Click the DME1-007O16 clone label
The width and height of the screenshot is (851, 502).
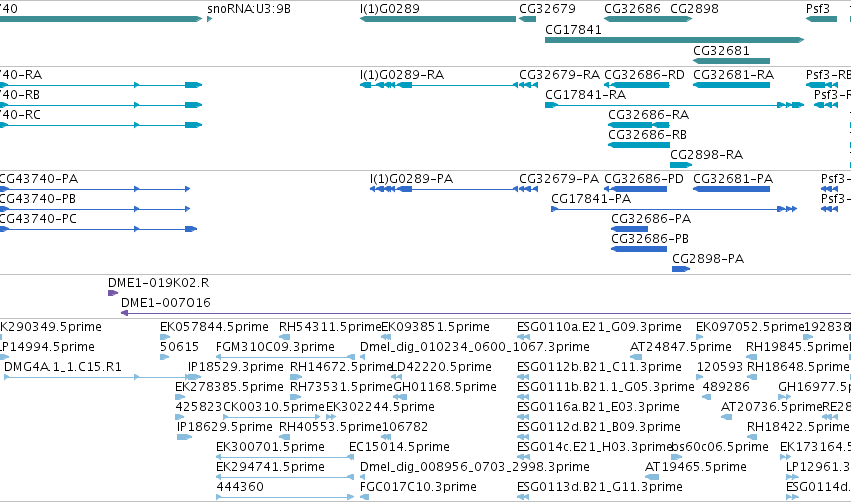pos(166,303)
